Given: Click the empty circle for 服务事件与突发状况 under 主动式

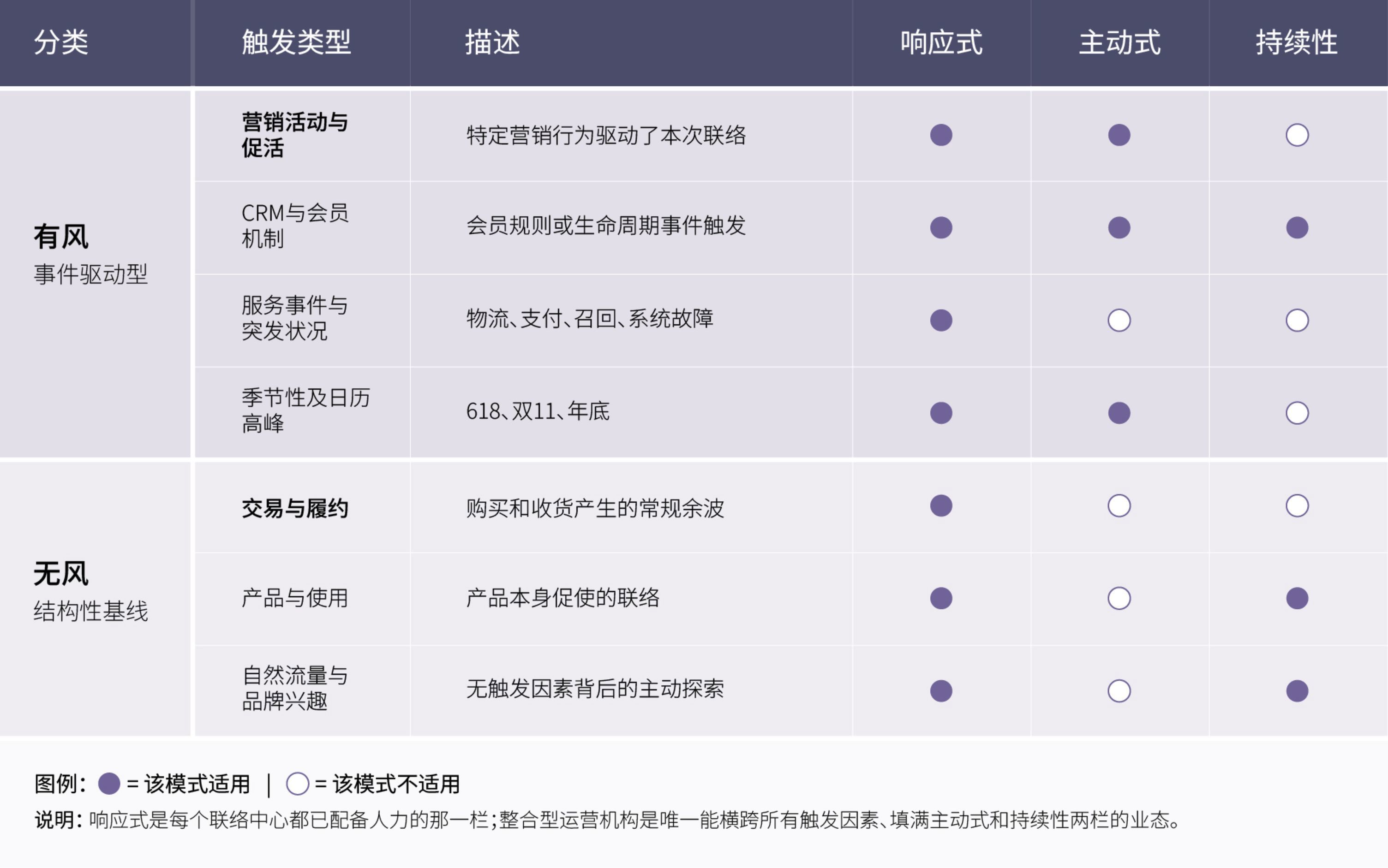Looking at the screenshot, I should (x=1119, y=321).
